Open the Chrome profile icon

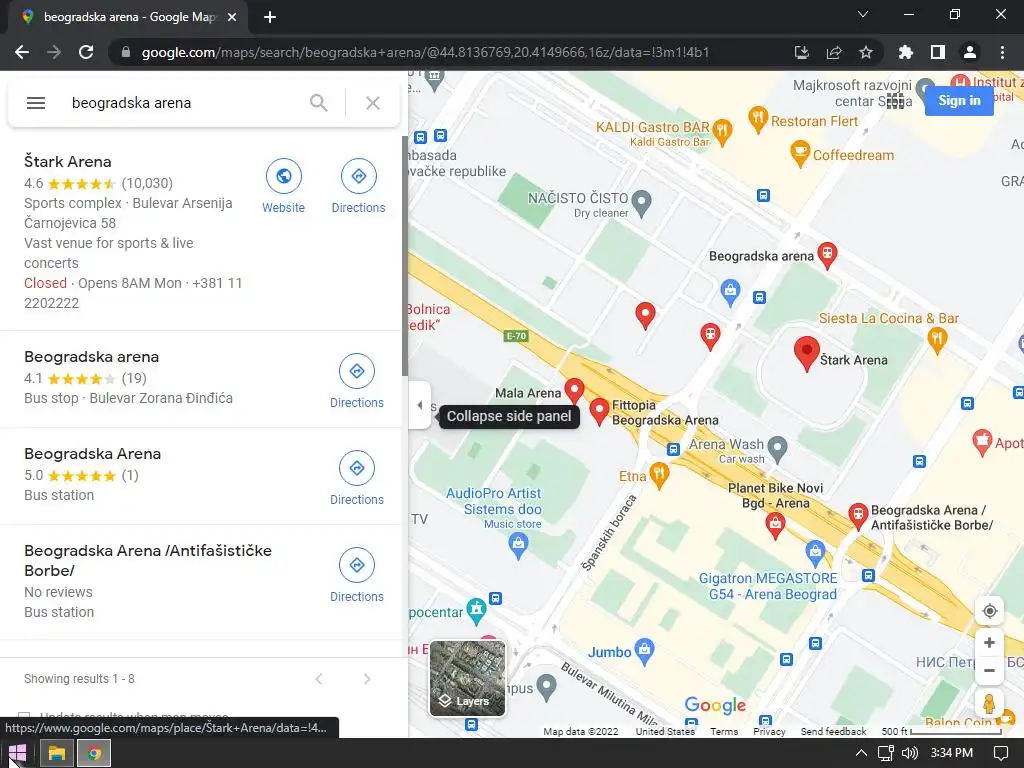pyautogui.click(x=970, y=52)
